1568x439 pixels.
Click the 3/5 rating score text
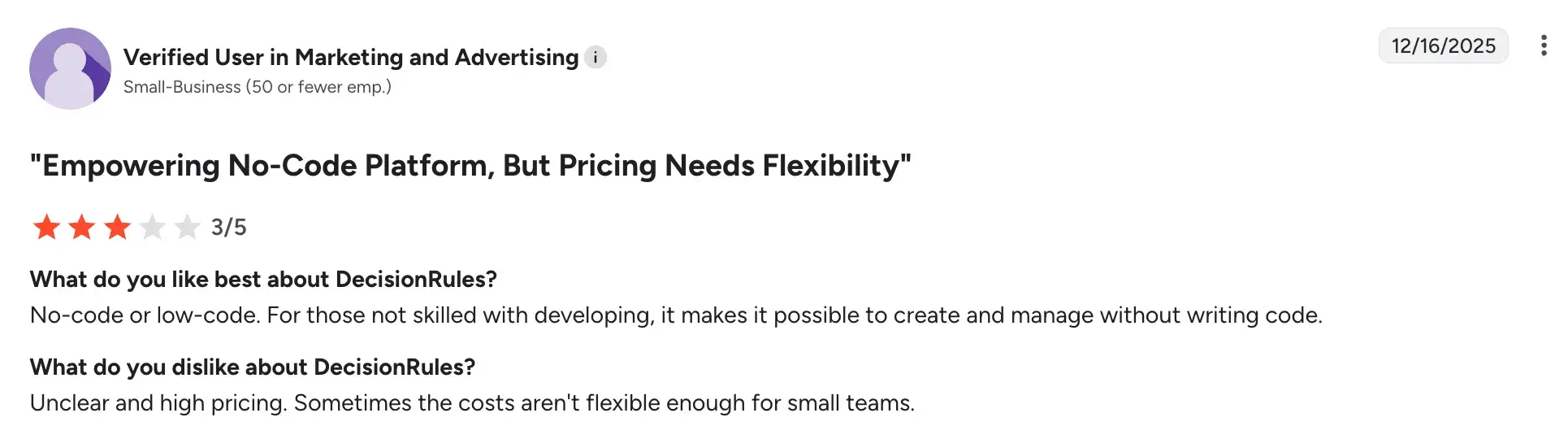pyautogui.click(x=228, y=227)
